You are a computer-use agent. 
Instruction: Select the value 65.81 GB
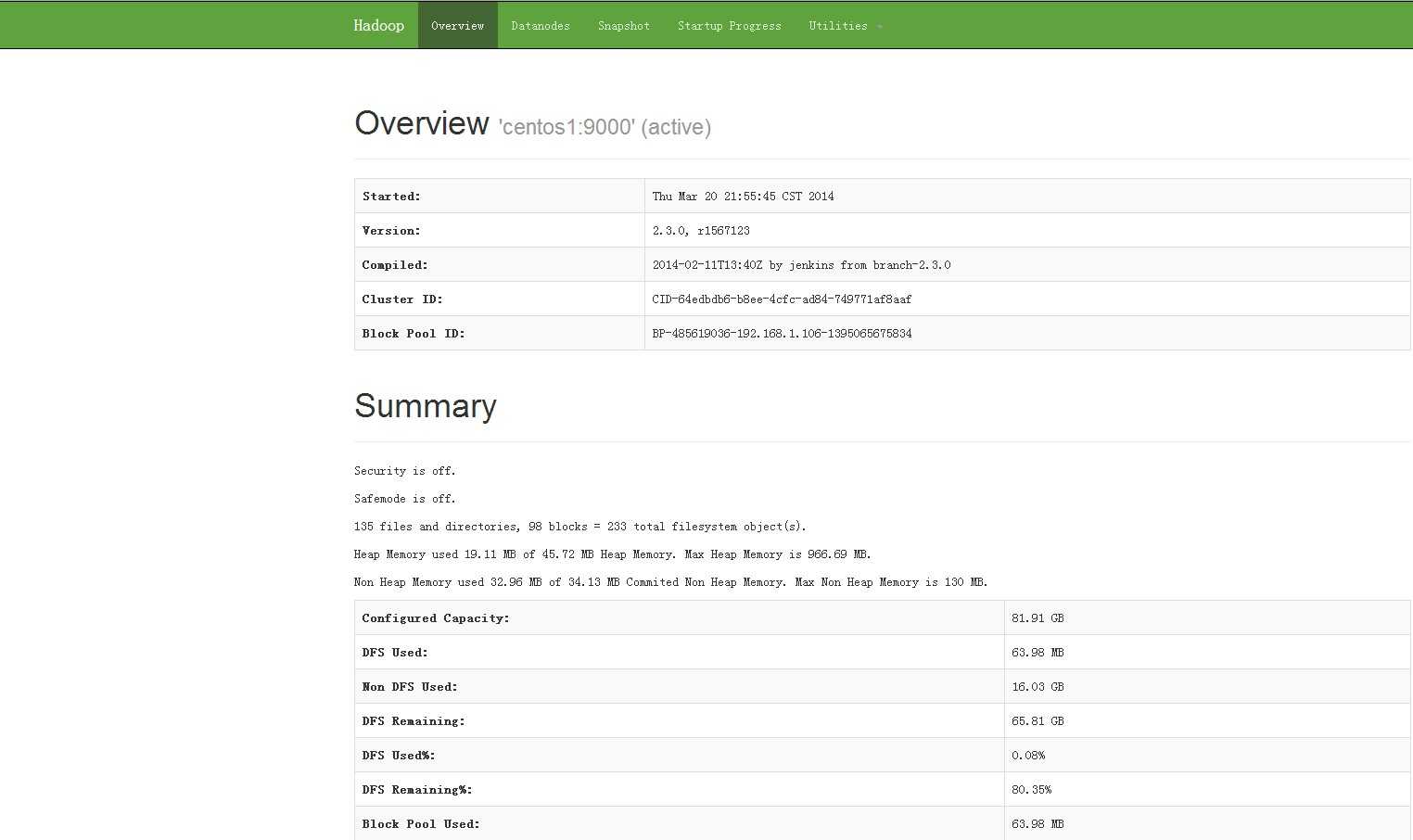[1037, 720]
